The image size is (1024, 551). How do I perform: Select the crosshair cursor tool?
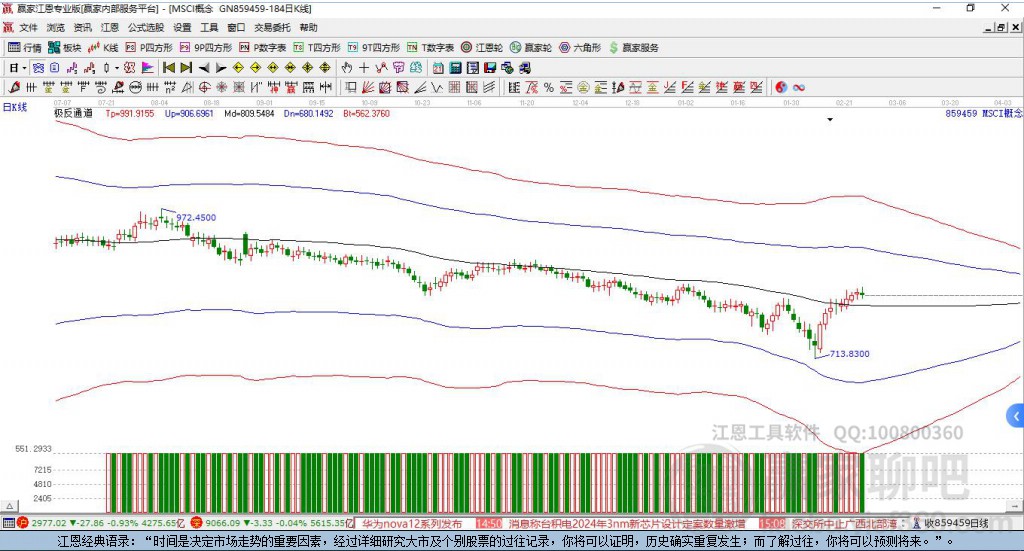pos(364,68)
